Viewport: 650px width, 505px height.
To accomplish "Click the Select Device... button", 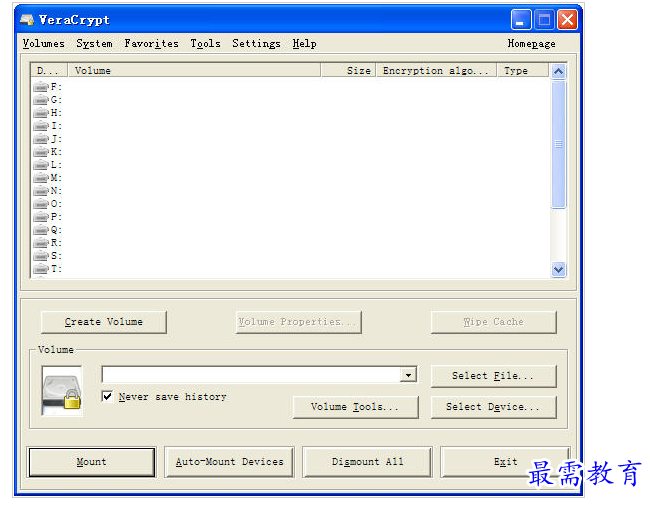I will (x=493, y=407).
